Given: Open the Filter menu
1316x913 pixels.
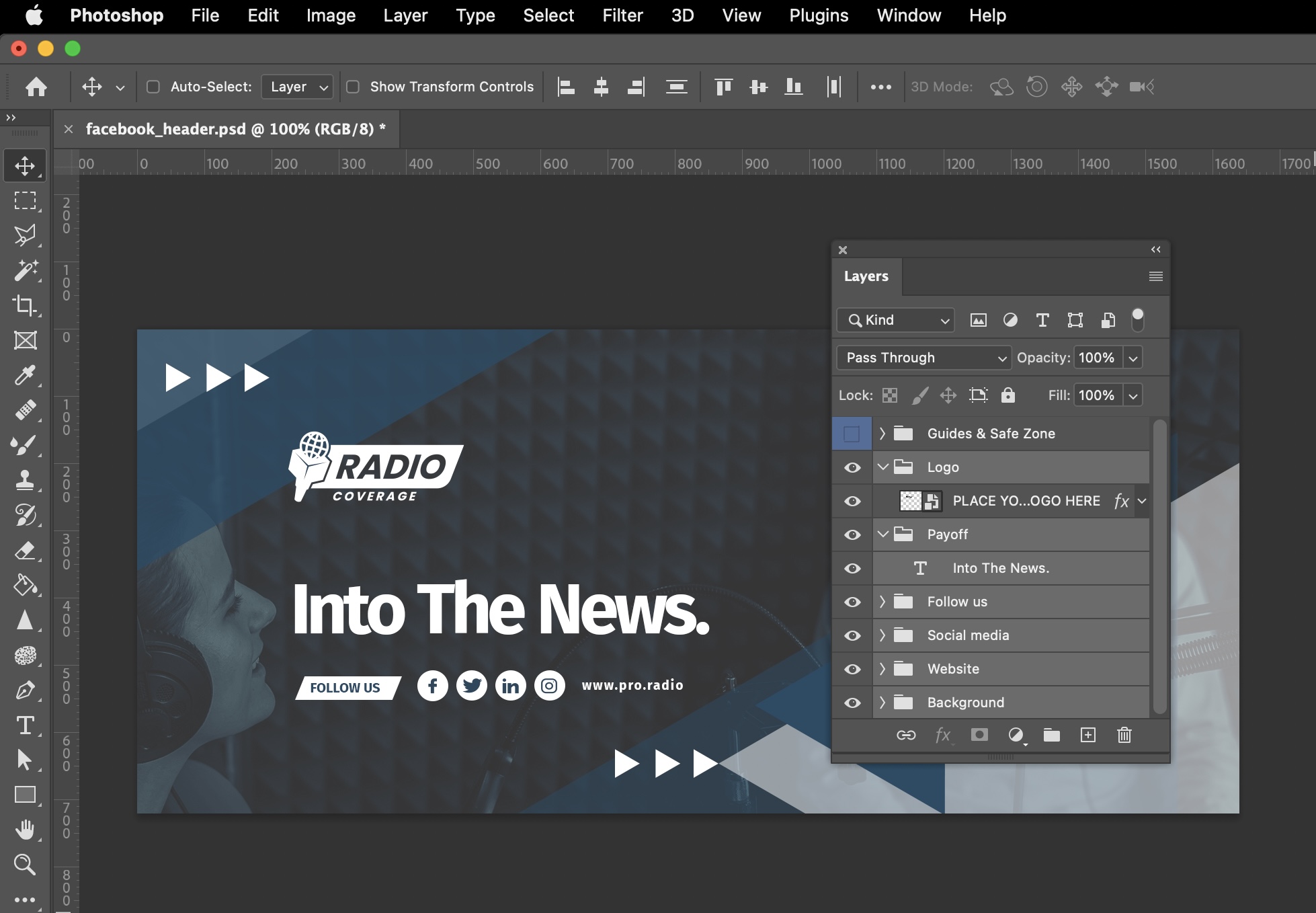Looking at the screenshot, I should [622, 15].
